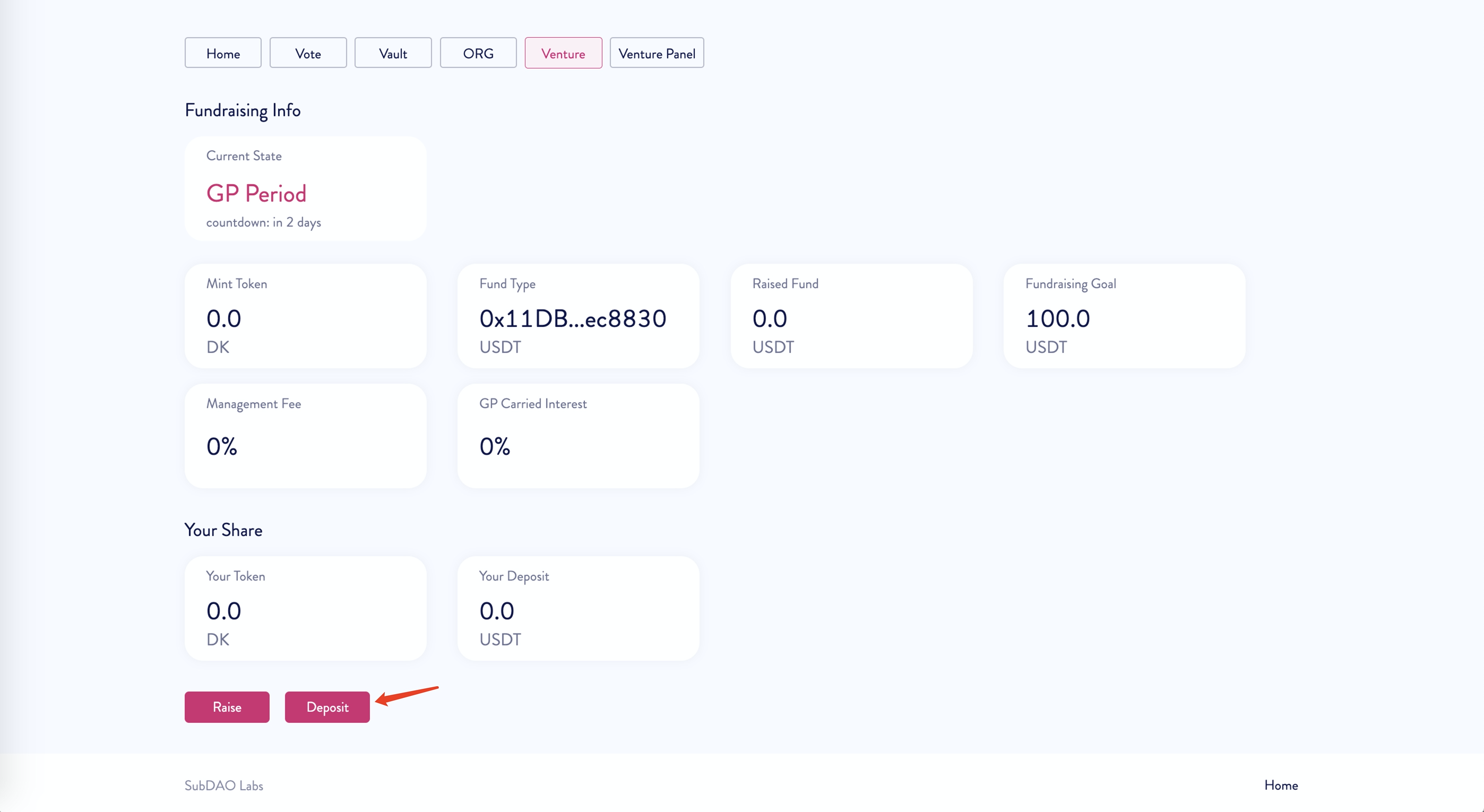The height and width of the screenshot is (812, 1484).
Task: Click the Your Token card
Action: (305, 608)
